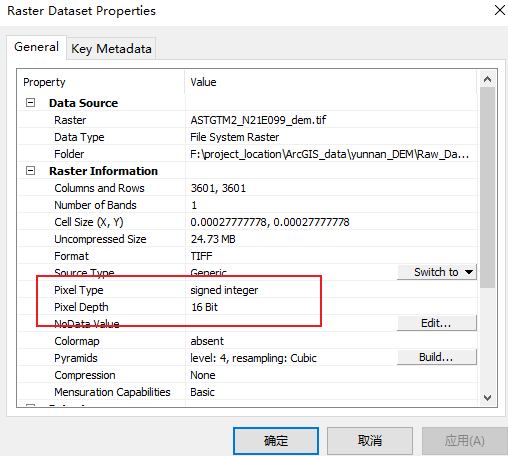Select the TIFF format value
This screenshot has height=456, width=508.
(201, 256)
